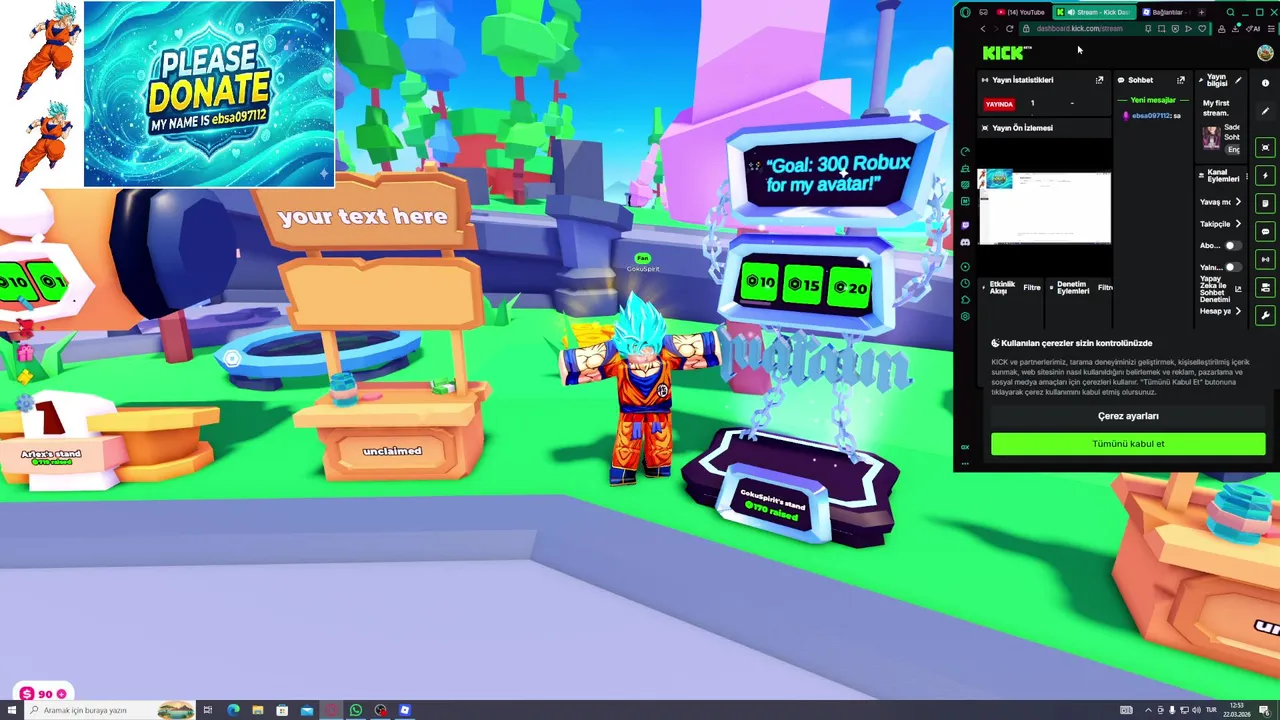Open Microsoft Edge from the taskbar

[x=233, y=710]
